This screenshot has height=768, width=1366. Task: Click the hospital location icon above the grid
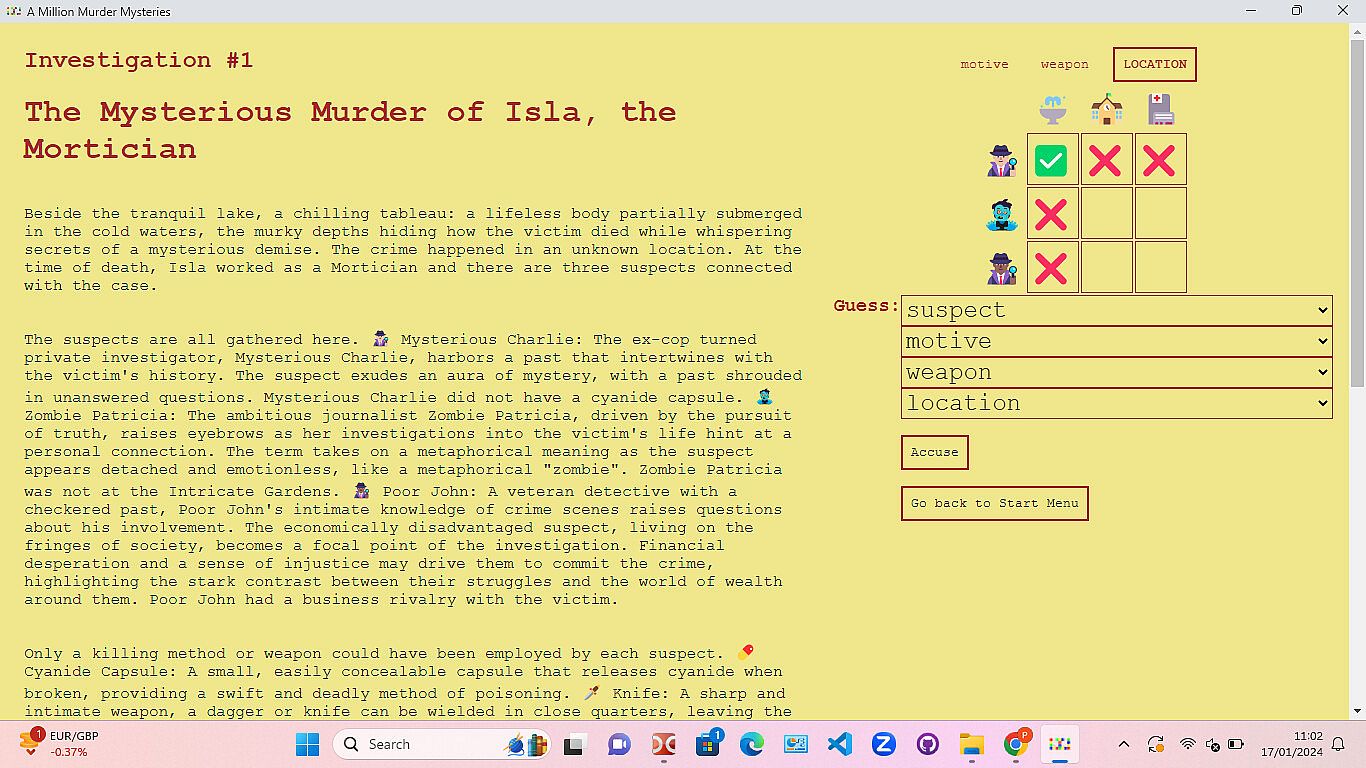pos(1160,109)
